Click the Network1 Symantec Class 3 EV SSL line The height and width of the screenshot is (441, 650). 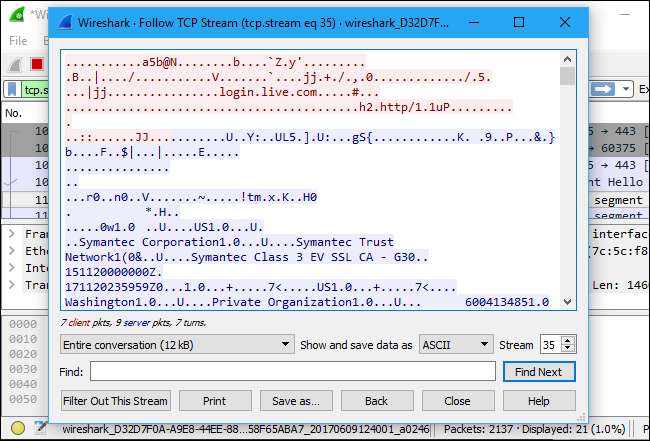coord(247,257)
